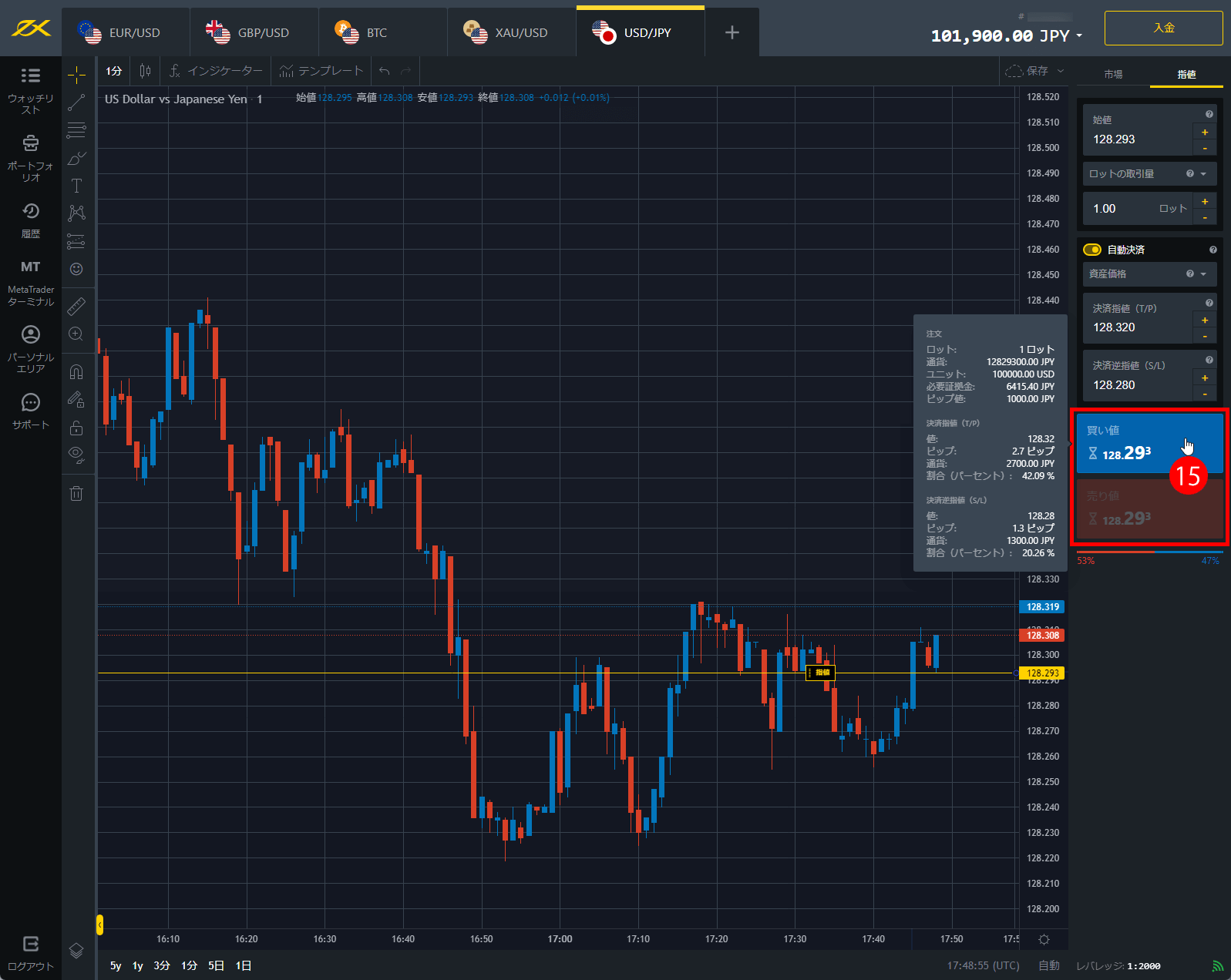Open the ロットの取引量 dropdown
This screenshot has width=1231, height=980.
[x=1149, y=174]
